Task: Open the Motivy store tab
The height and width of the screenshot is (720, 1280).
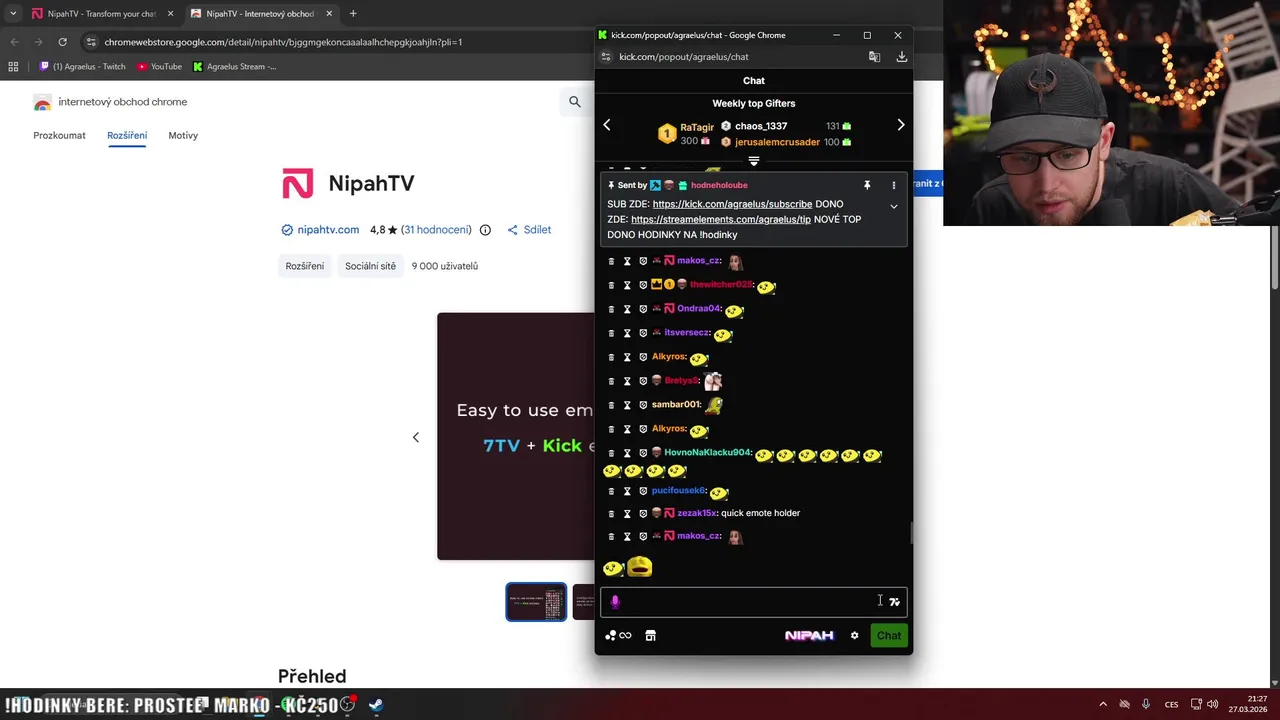Action: tap(183, 135)
